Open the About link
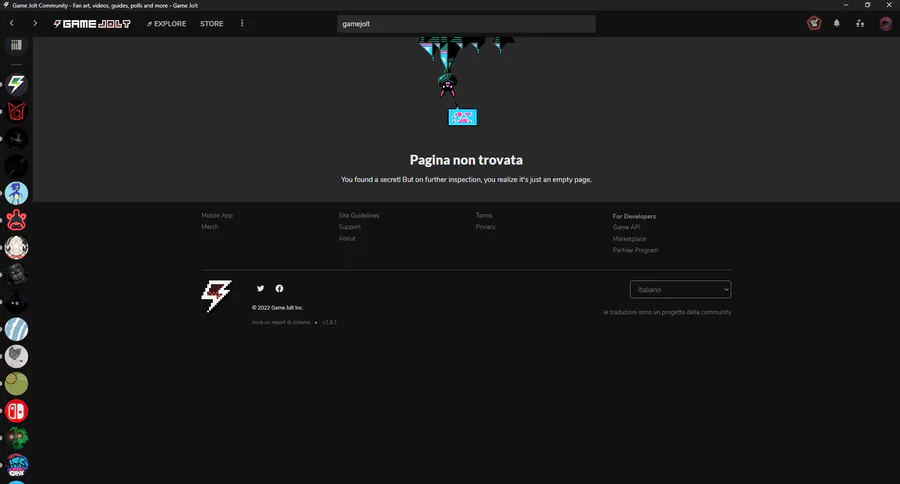 point(347,238)
